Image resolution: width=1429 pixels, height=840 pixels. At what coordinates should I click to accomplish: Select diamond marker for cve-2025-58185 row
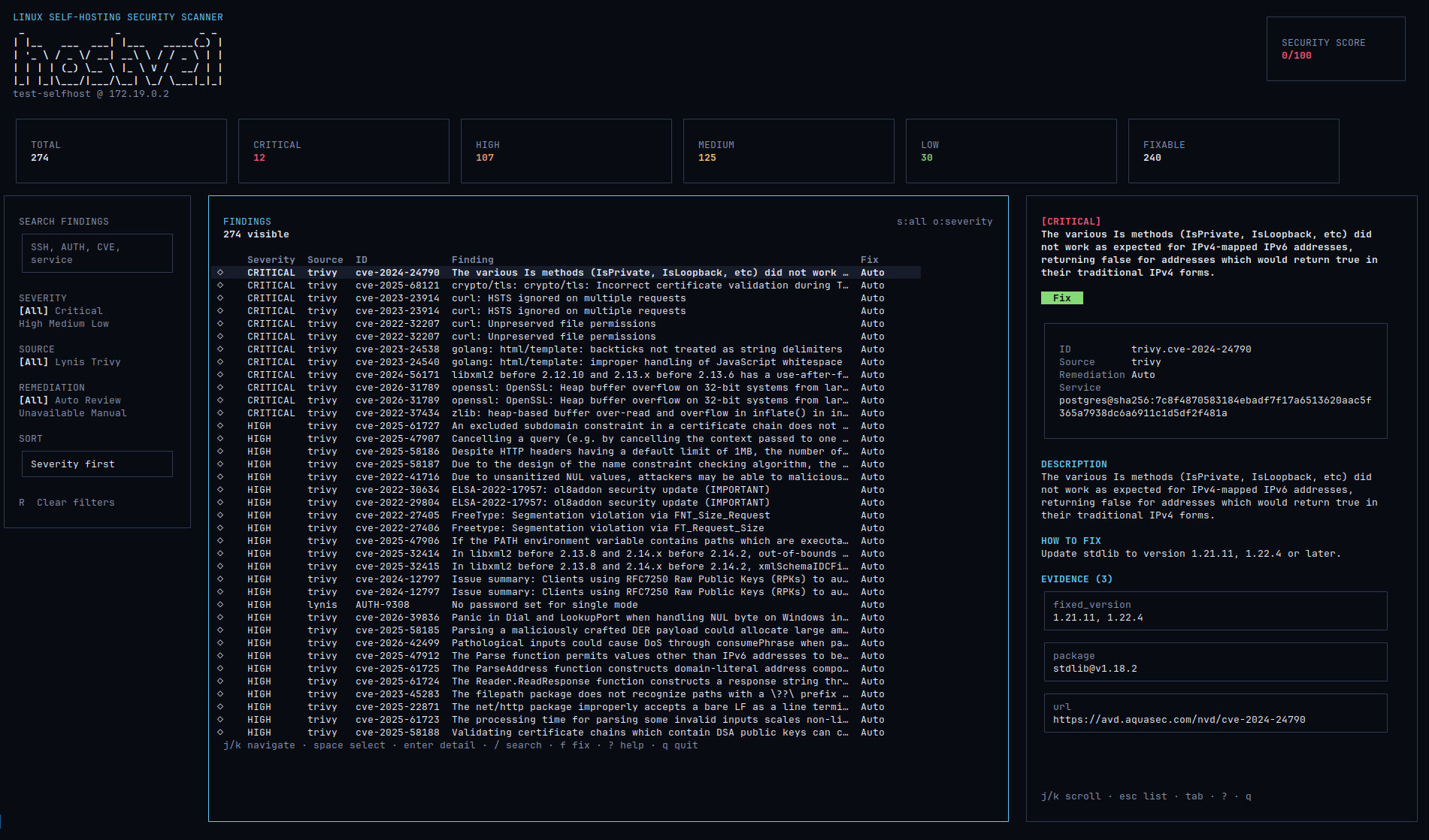(220, 630)
